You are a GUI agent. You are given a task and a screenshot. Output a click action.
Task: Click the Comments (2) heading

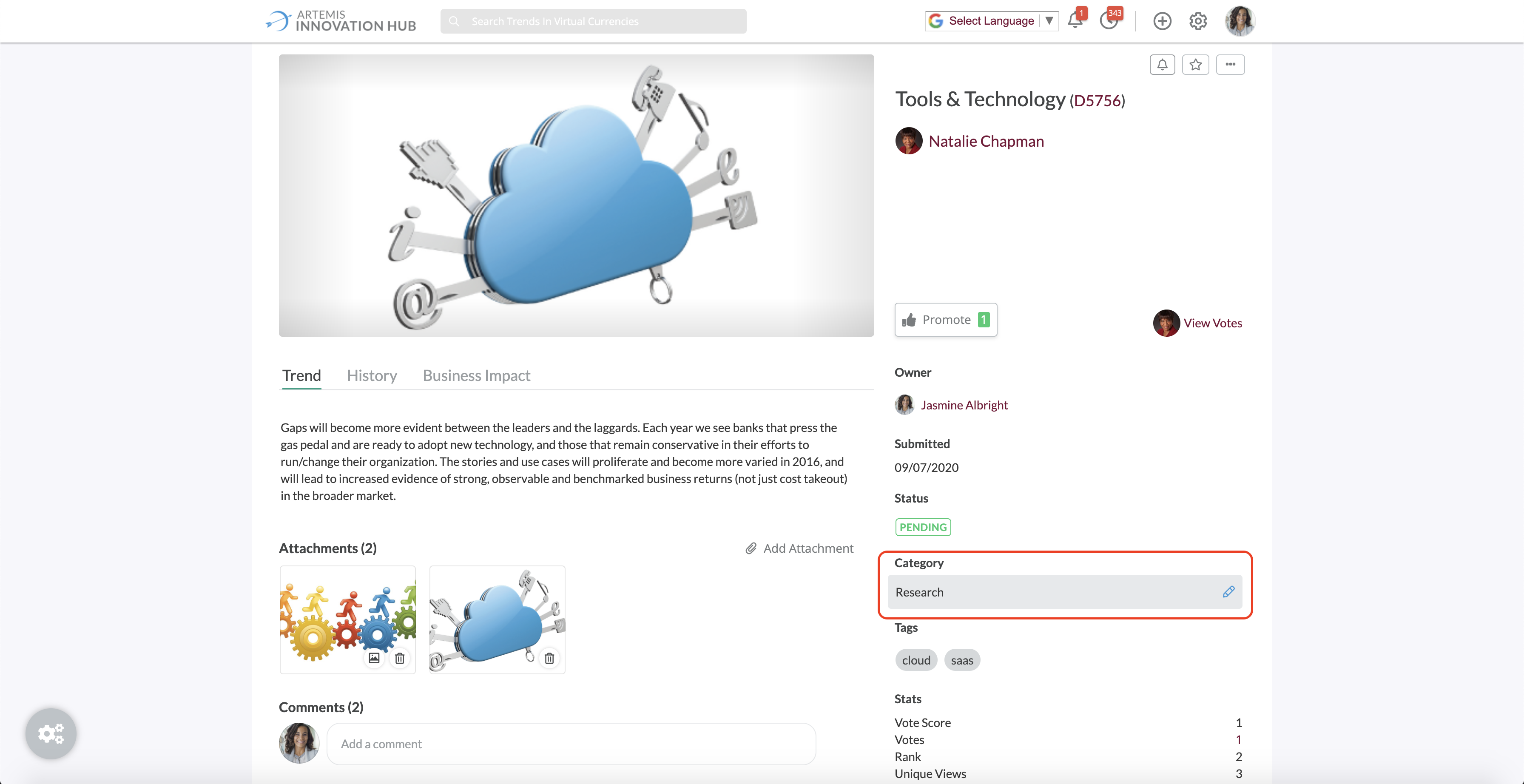pyautogui.click(x=321, y=707)
